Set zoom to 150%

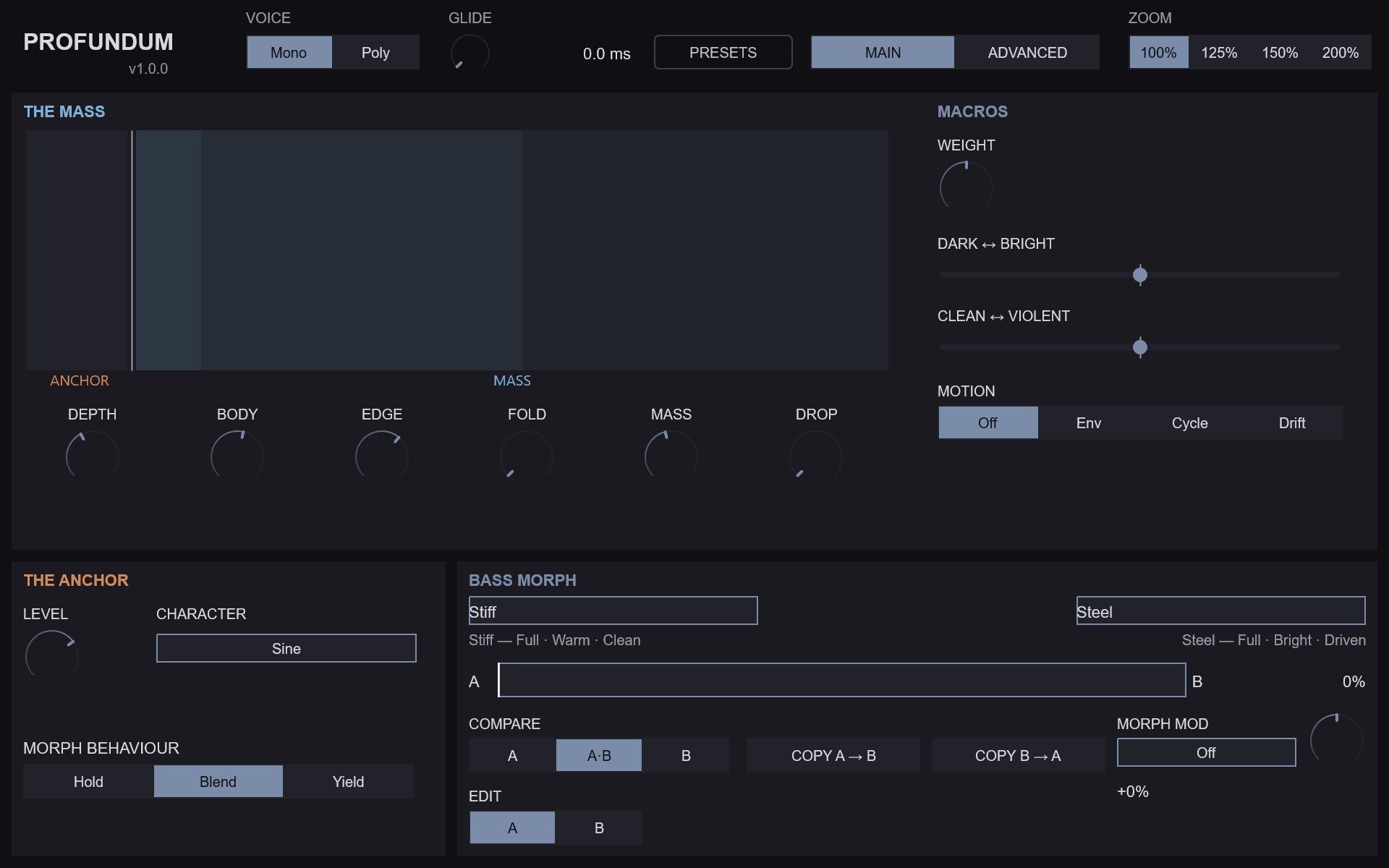(1280, 53)
